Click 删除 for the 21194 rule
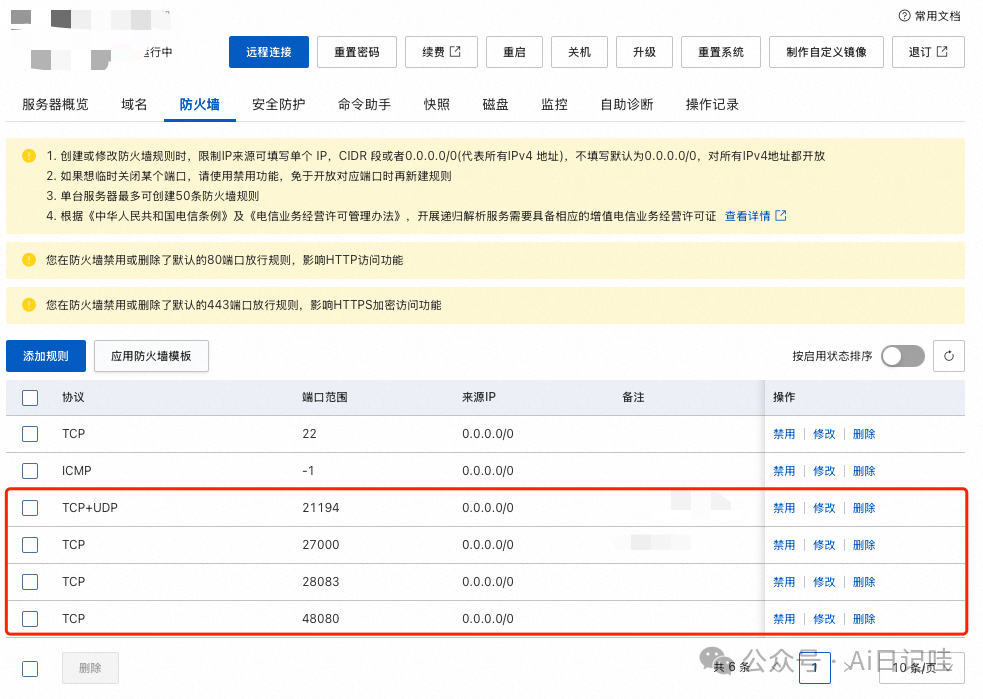The width and height of the screenshot is (983, 699). (x=864, y=508)
